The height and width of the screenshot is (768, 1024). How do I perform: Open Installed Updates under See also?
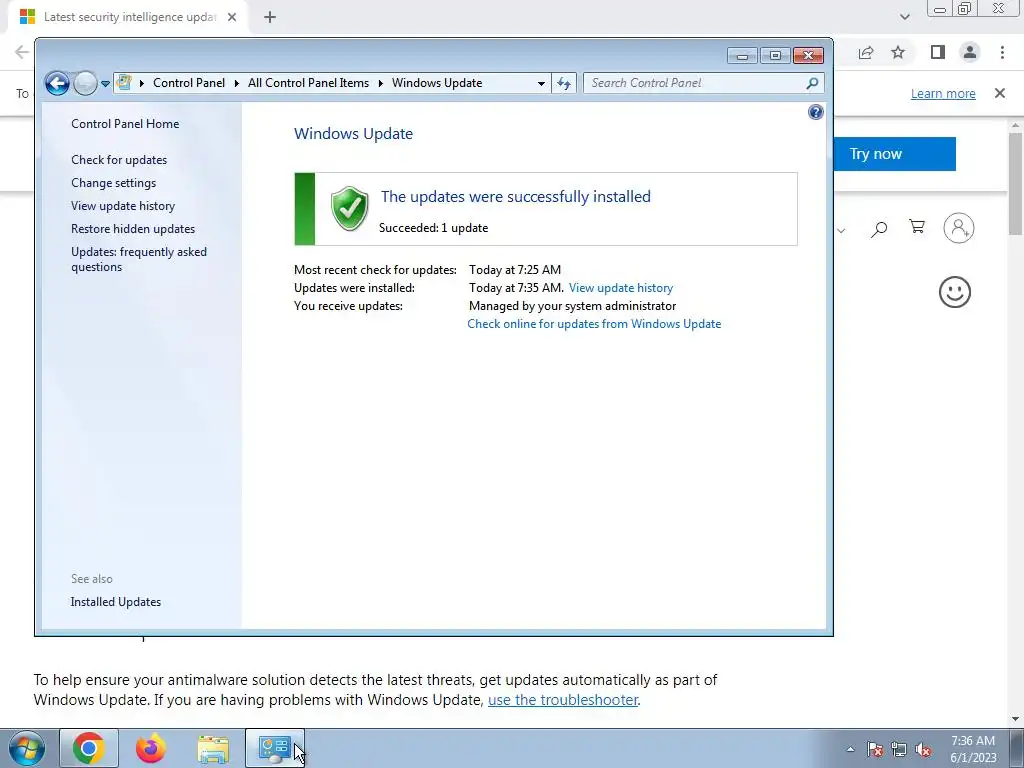point(116,601)
